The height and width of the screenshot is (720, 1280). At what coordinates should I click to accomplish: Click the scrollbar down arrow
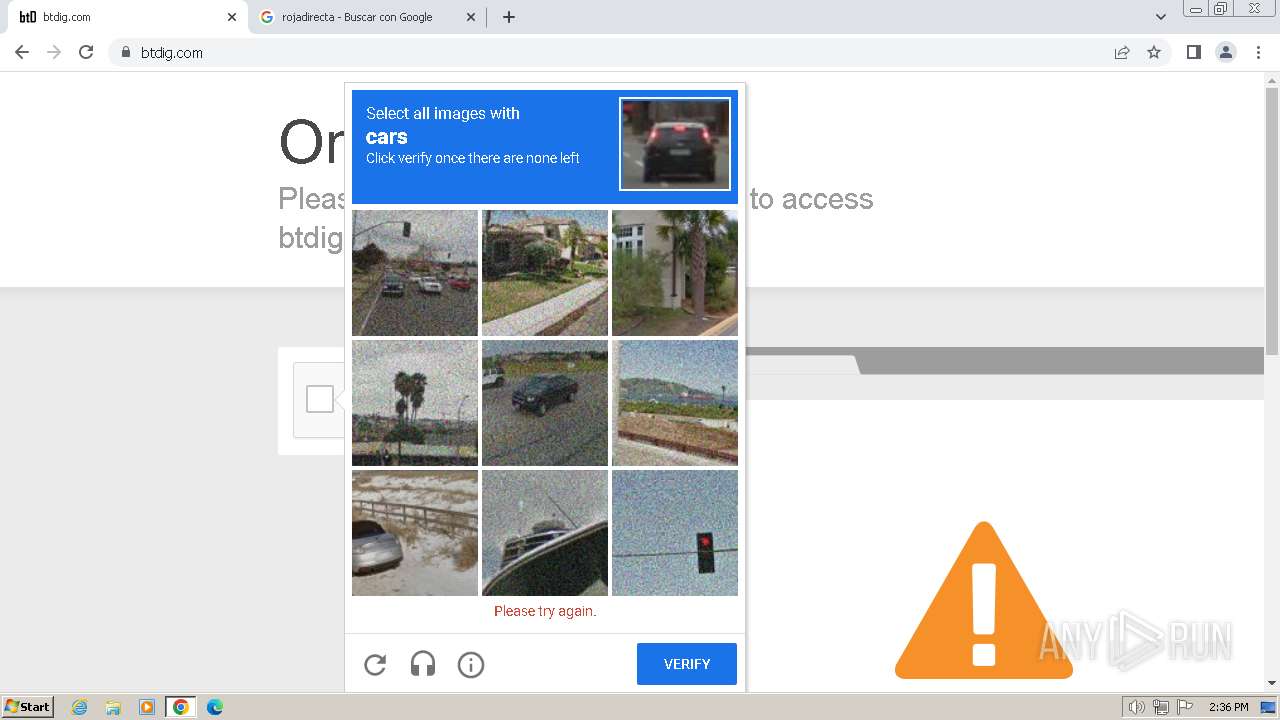click(1272, 684)
